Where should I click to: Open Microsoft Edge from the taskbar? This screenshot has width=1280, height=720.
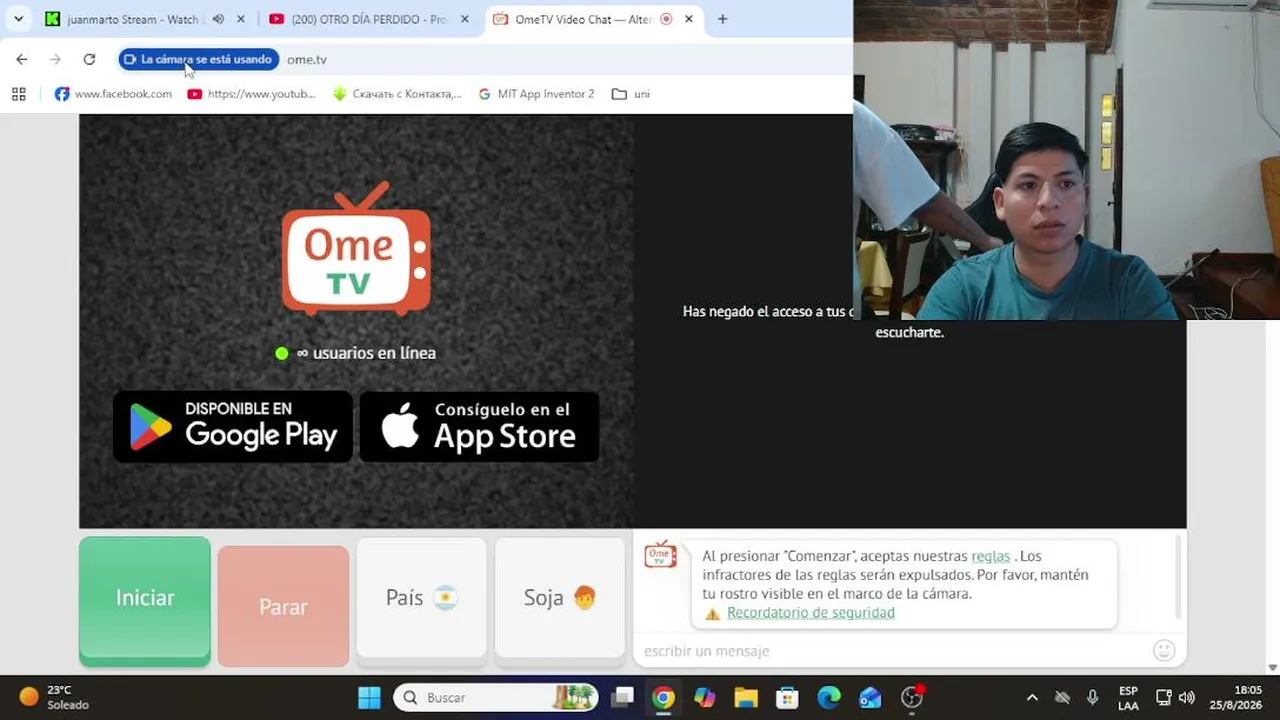[829, 698]
